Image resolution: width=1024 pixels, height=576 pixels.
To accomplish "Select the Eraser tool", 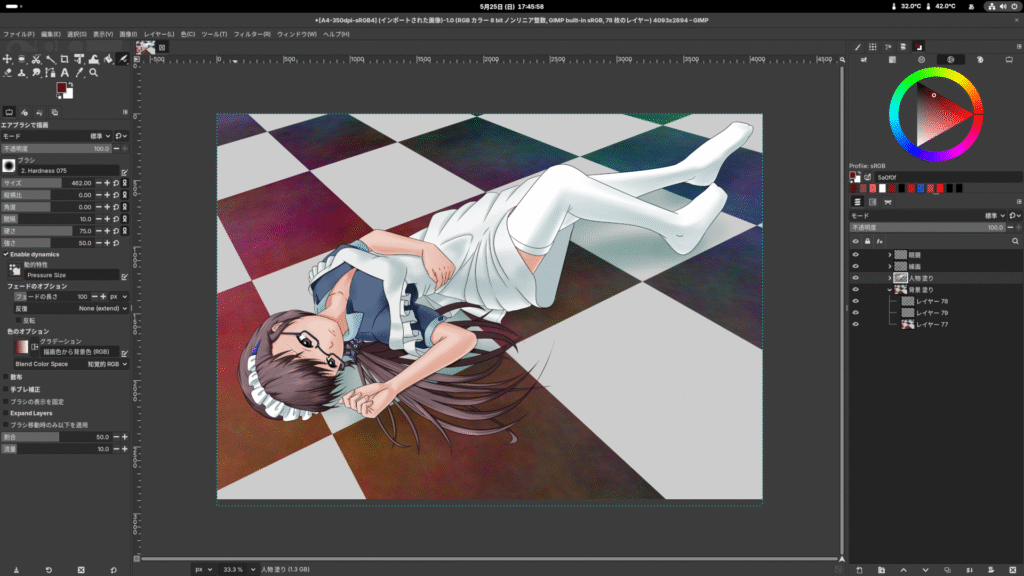I will pyautogui.click(x=7, y=73).
